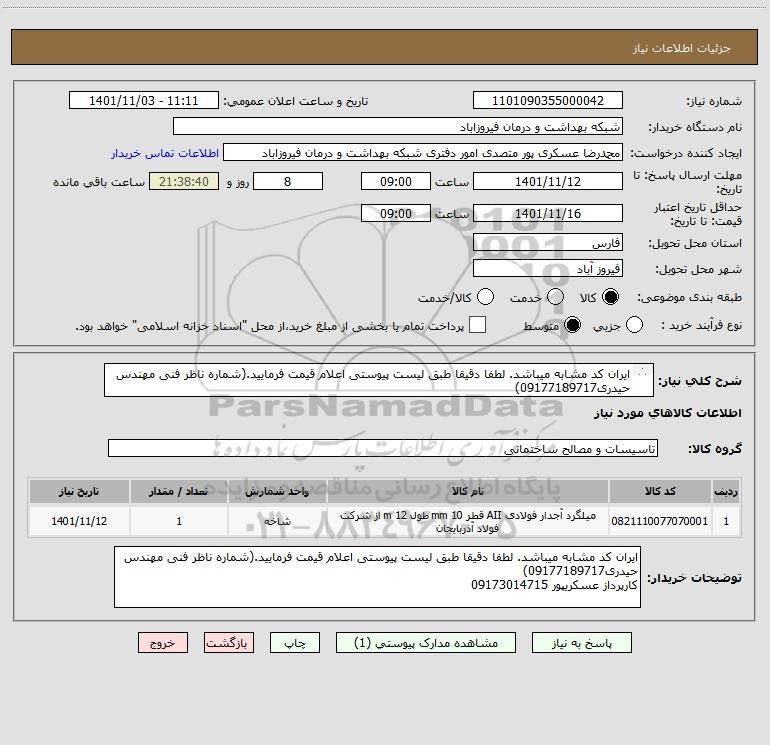Click the کد کالا column header
This screenshot has height=745, width=770.
[660, 491]
